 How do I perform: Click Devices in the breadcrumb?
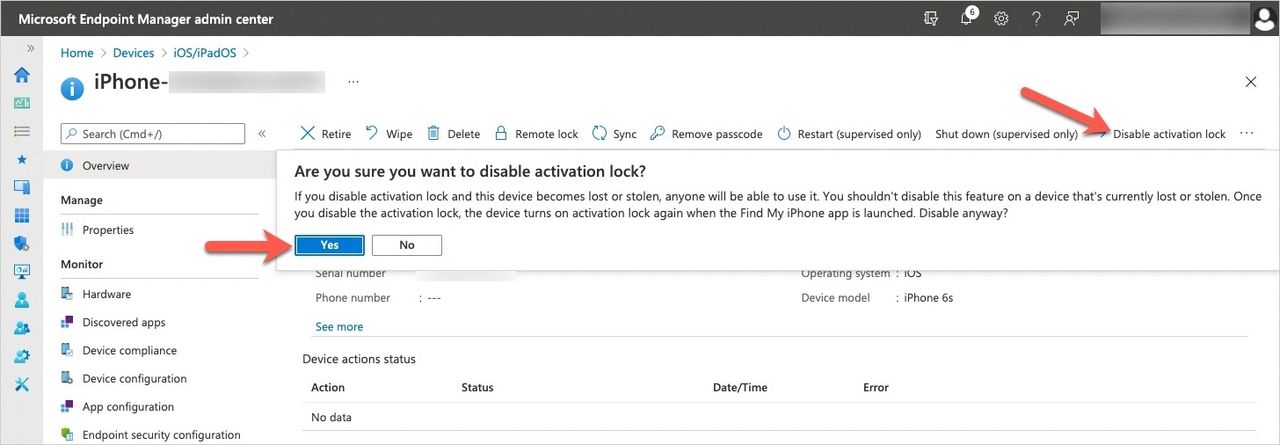pos(133,53)
